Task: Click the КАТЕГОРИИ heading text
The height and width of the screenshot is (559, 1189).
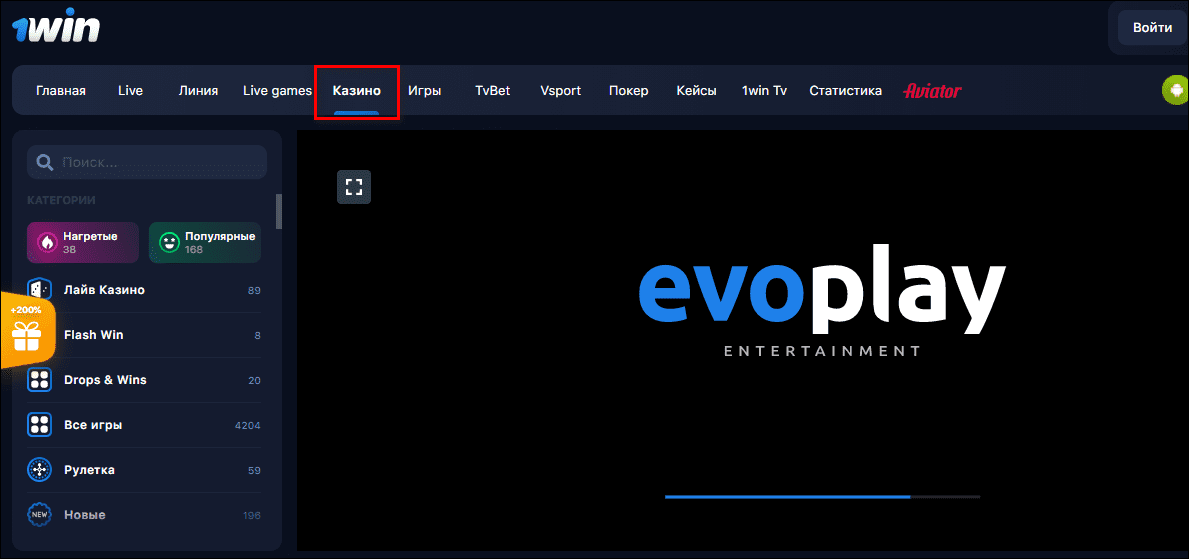Action: tap(61, 201)
